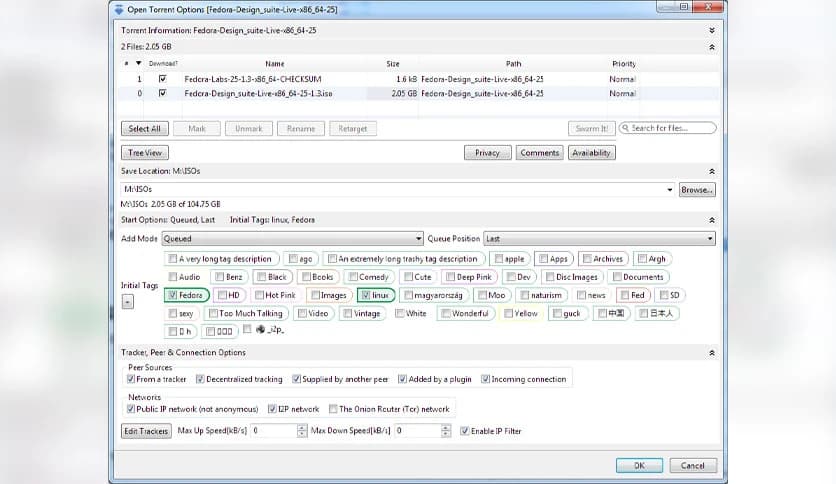Sort files by the Name column header

[275, 63]
